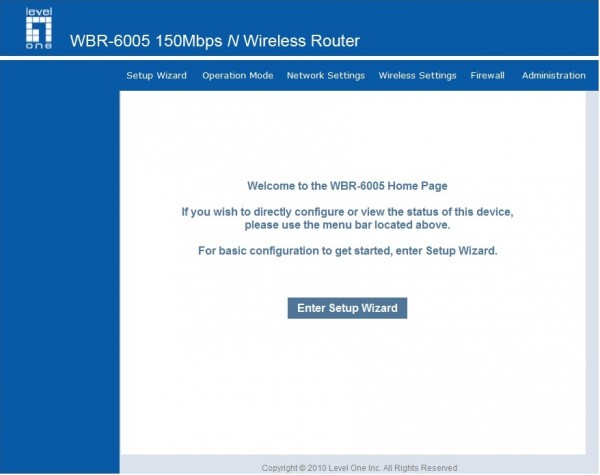Click the WBR-6005 150Mbps N Wireless Router title
The image size is (600, 475).
click(215, 41)
